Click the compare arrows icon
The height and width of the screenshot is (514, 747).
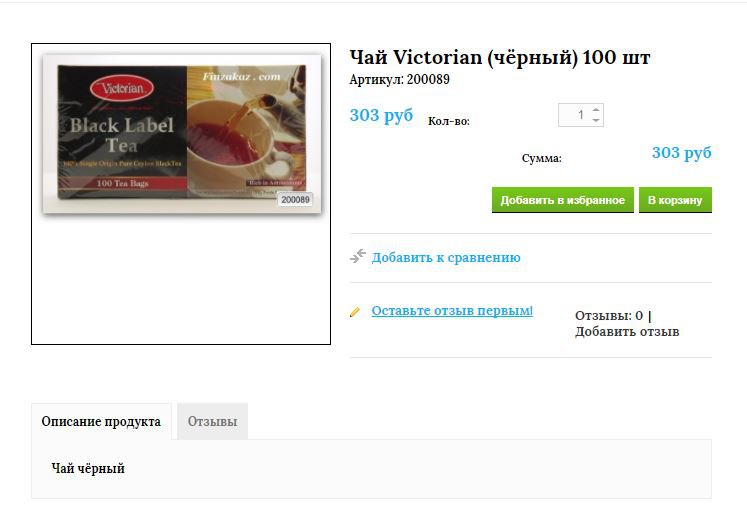coord(358,256)
